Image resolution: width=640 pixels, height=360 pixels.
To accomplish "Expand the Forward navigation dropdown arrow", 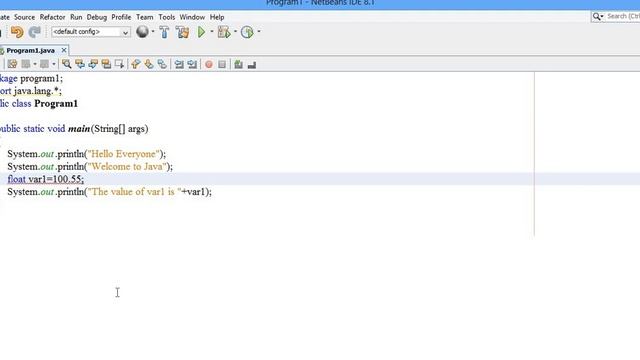I will coord(54,64).
